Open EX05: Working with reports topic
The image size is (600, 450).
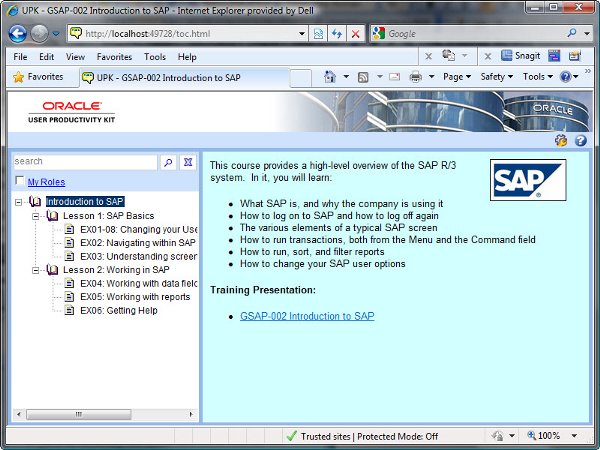[x=135, y=297]
